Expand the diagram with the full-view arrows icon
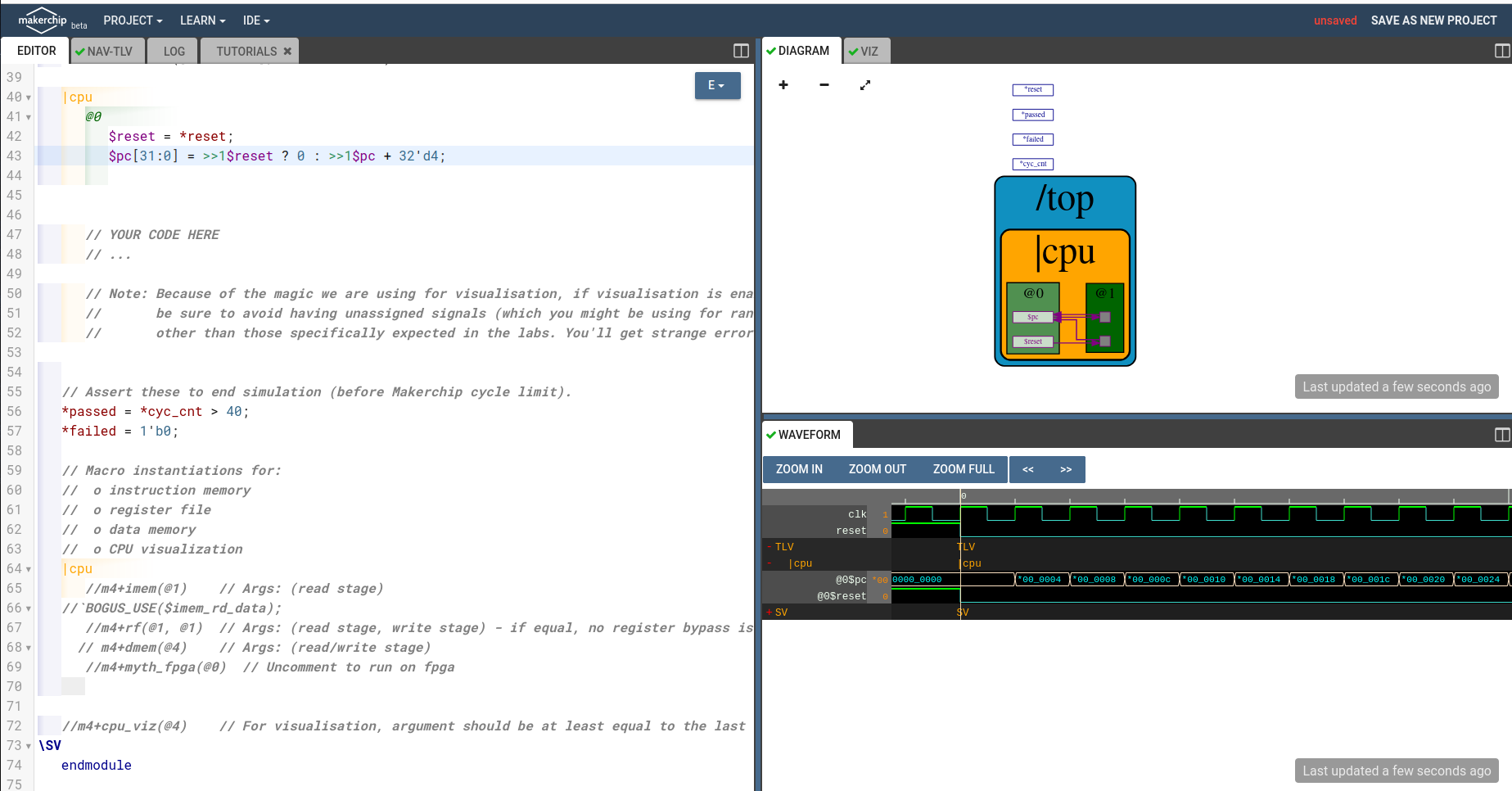The image size is (1512, 791). [x=865, y=85]
